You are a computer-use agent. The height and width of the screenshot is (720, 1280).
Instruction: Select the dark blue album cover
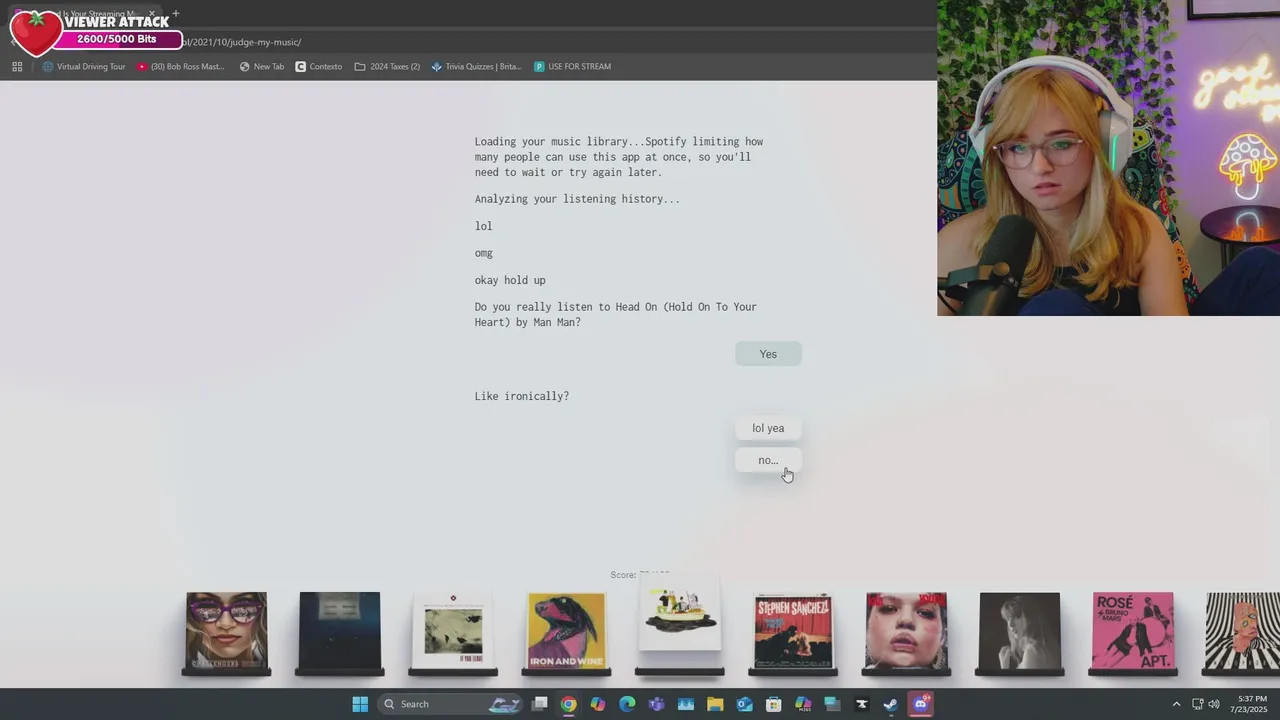click(340, 630)
